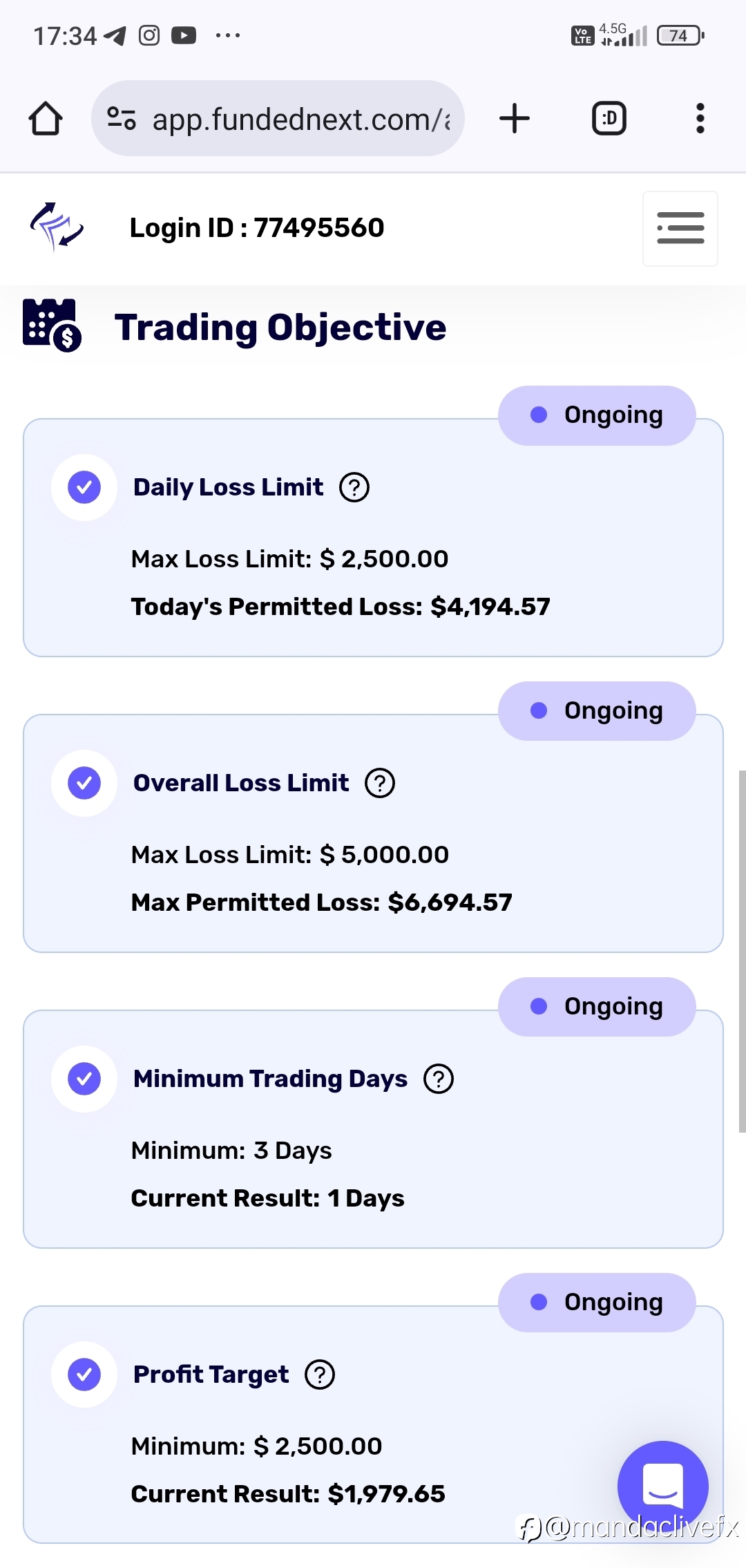The image size is (746, 1568).
Task: Open the tab switcher button
Action: click(609, 118)
